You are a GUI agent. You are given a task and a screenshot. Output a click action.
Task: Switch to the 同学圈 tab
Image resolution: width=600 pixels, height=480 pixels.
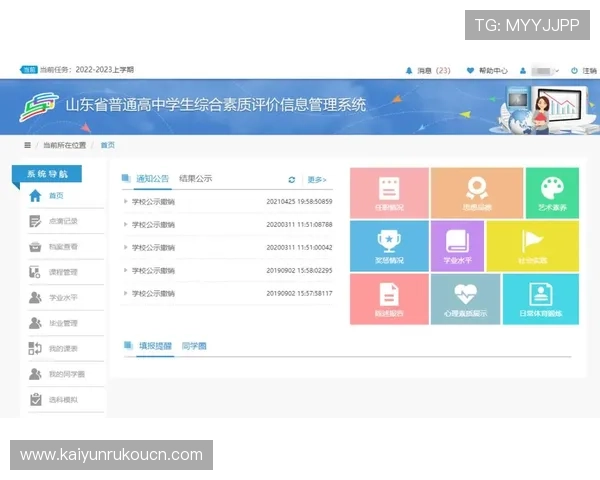click(x=194, y=346)
